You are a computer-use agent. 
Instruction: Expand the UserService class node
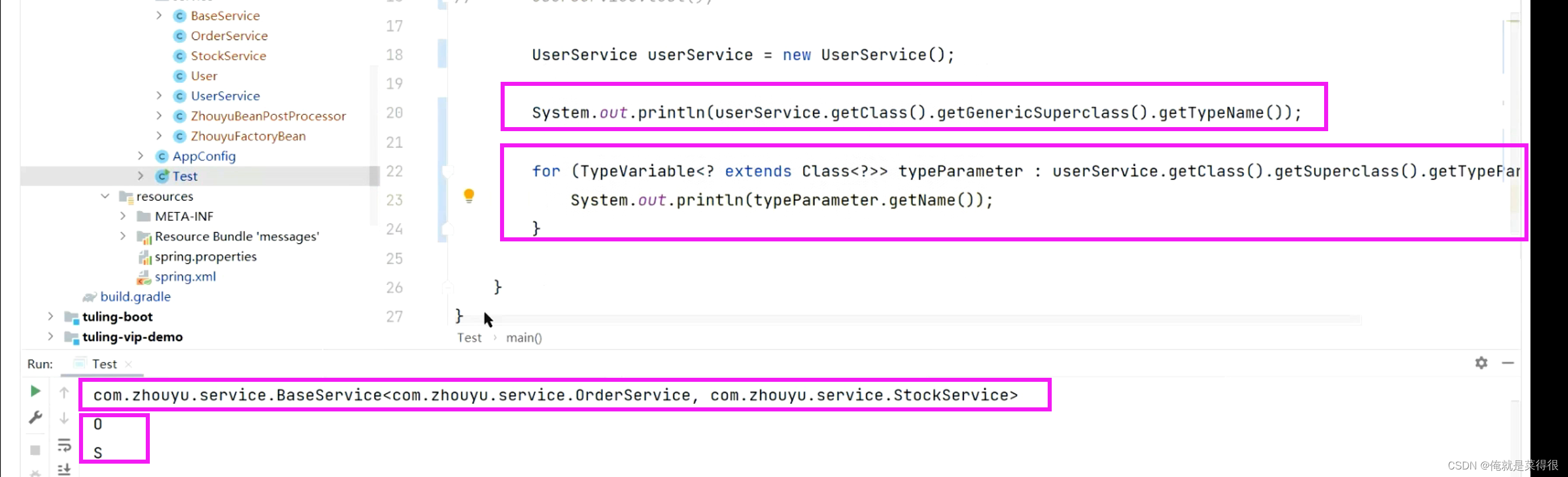coord(159,96)
